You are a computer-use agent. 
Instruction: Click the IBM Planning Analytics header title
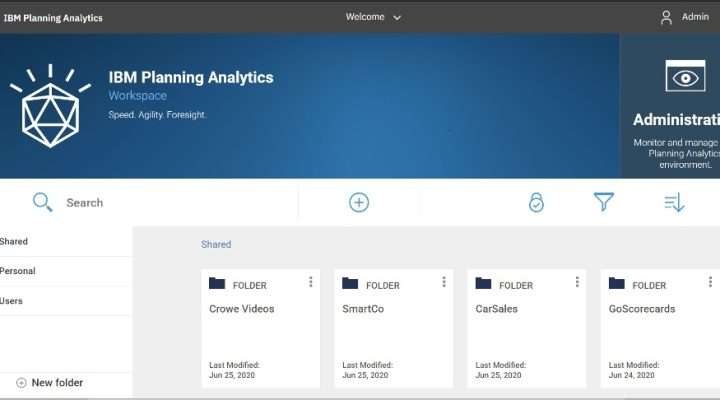click(x=53, y=18)
